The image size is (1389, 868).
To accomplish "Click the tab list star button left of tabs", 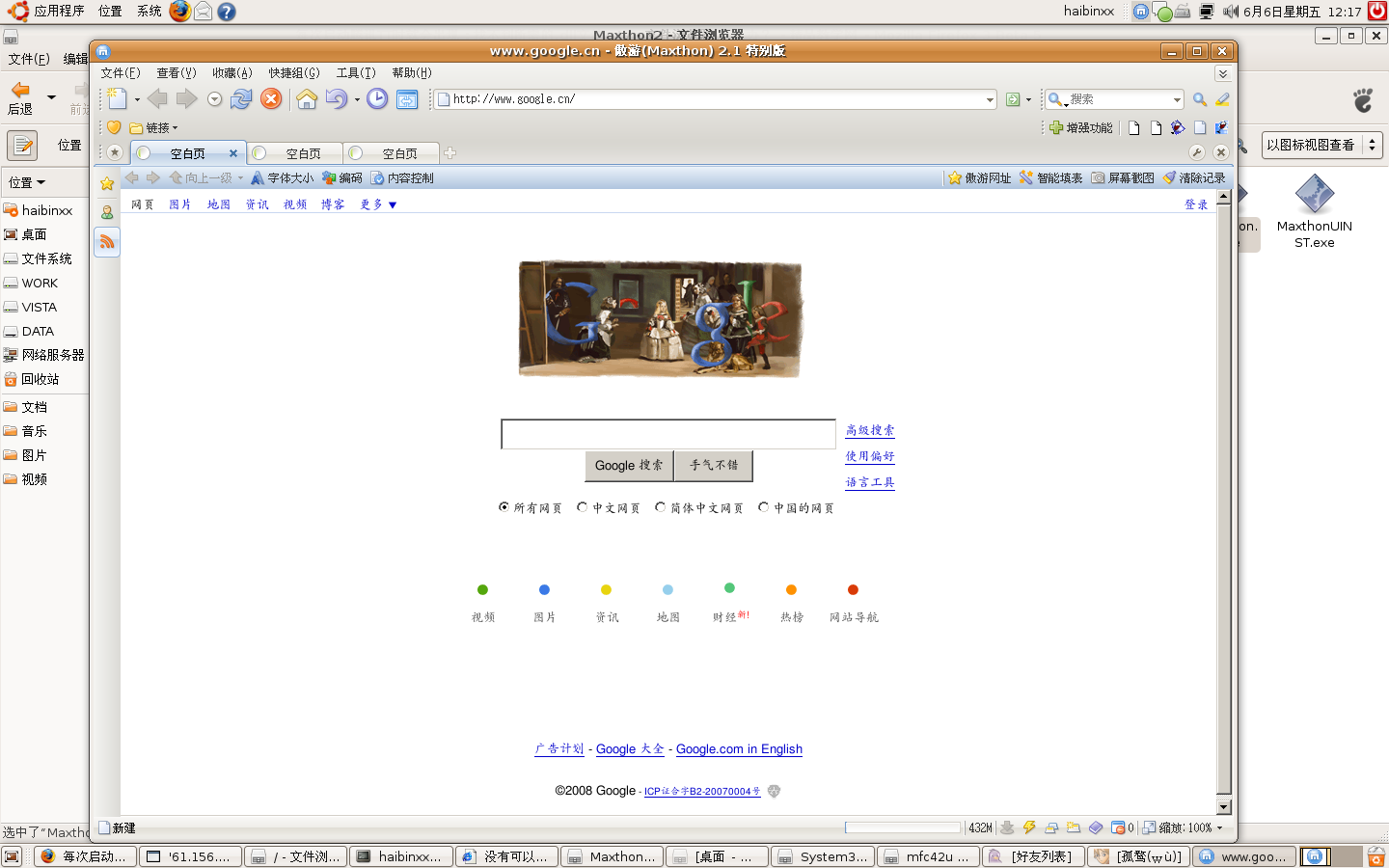I will [x=115, y=152].
